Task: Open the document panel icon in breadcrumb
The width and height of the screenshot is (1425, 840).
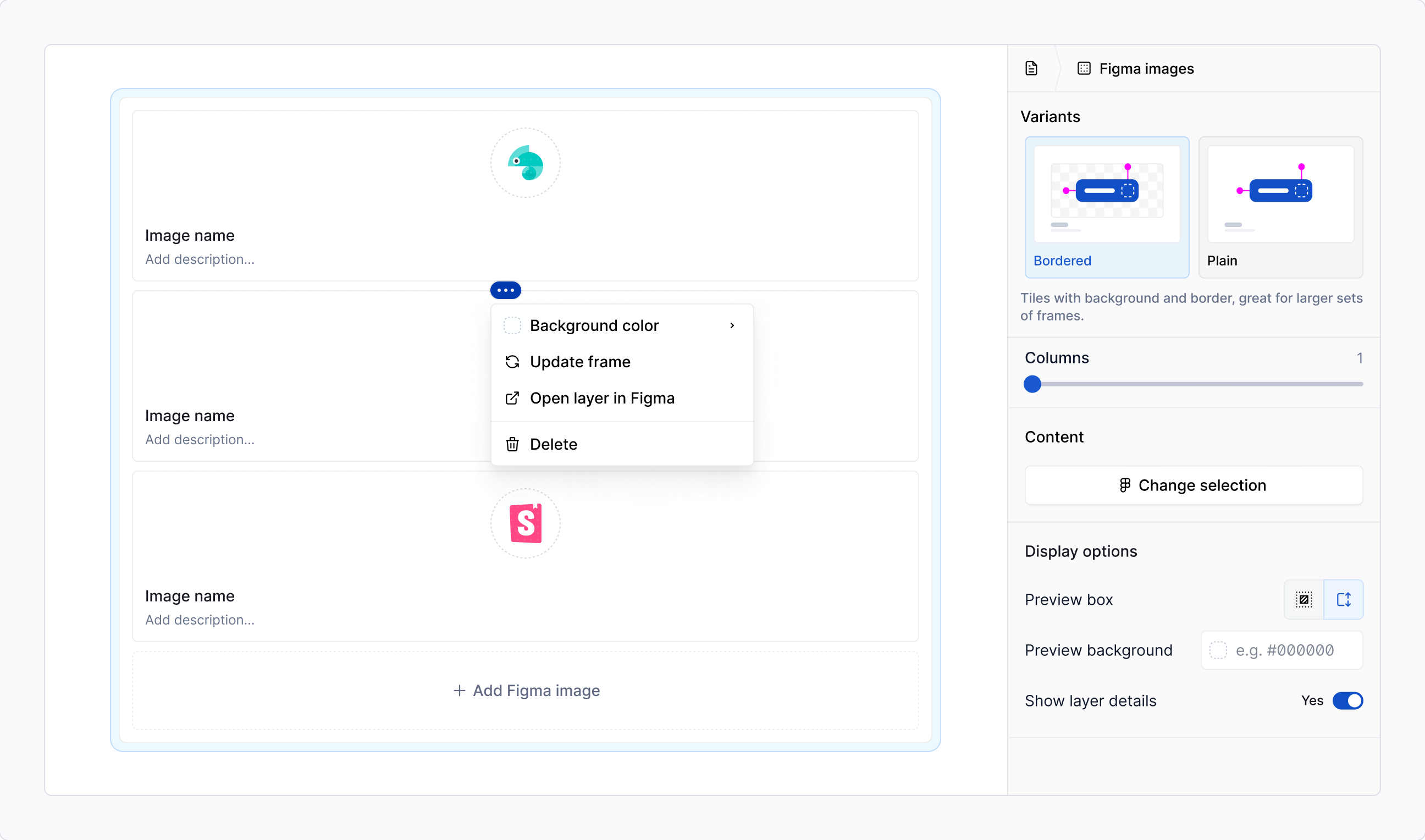Action: (x=1031, y=68)
